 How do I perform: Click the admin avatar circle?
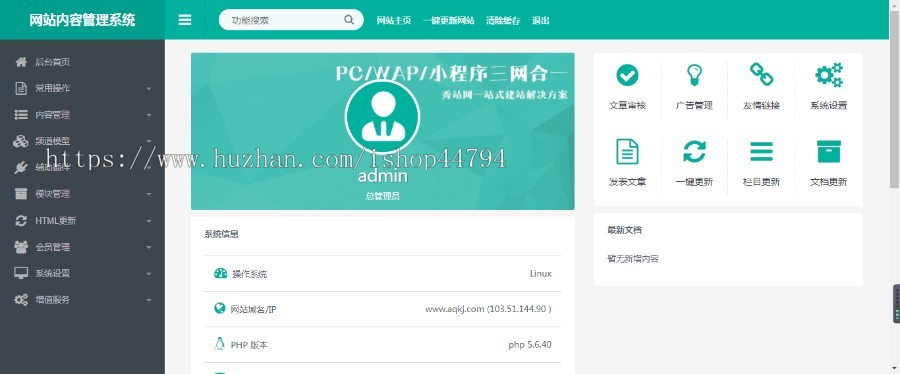click(x=382, y=116)
